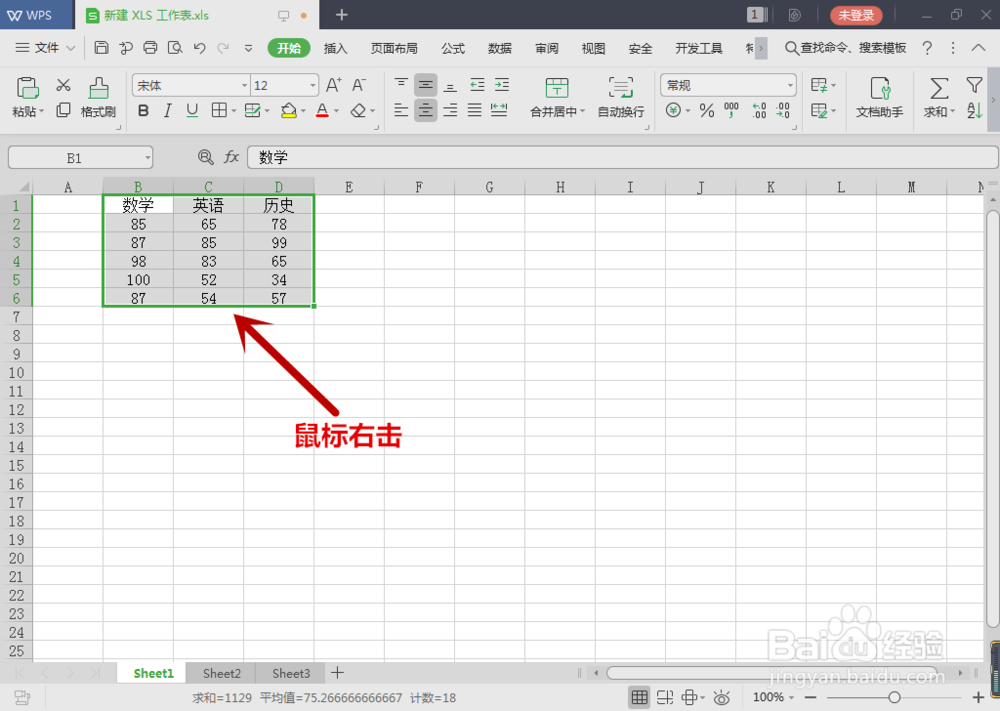Click the increase decimal places icon
Viewport: 1000px width, 711px height.
(759, 110)
